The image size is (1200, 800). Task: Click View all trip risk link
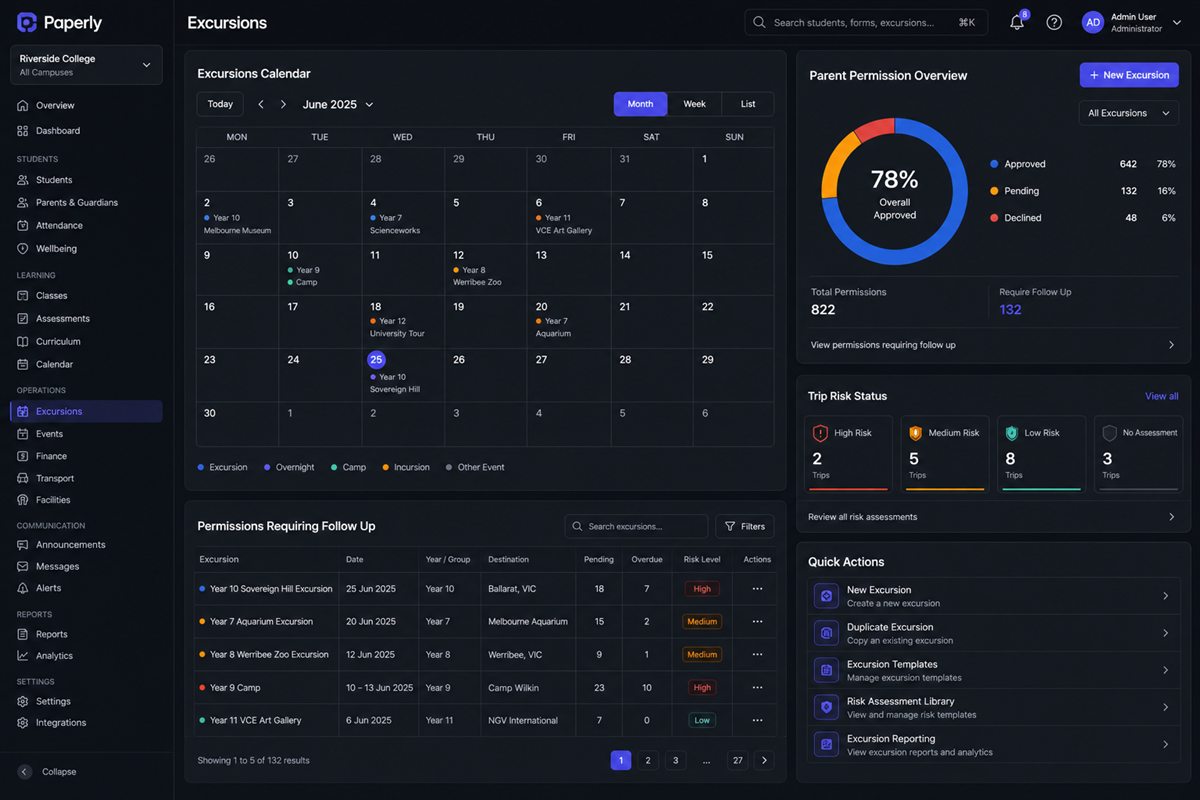(x=1161, y=396)
